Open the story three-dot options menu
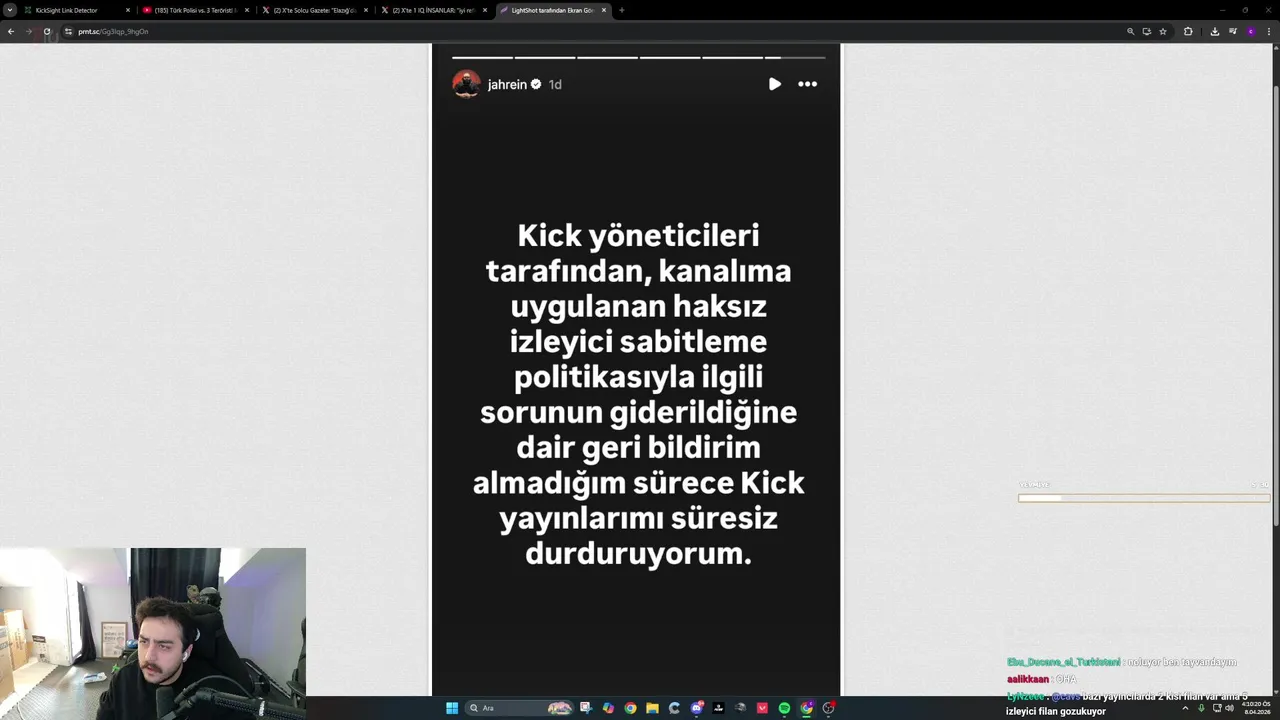The height and width of the screenshot is (720, 1280). pyautogui.click(x=808, y=84)
